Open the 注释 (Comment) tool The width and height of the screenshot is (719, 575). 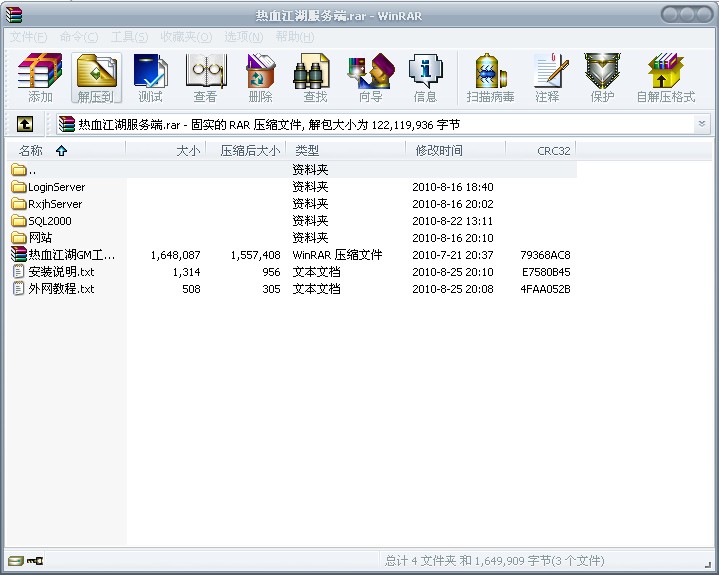(547, 78)
